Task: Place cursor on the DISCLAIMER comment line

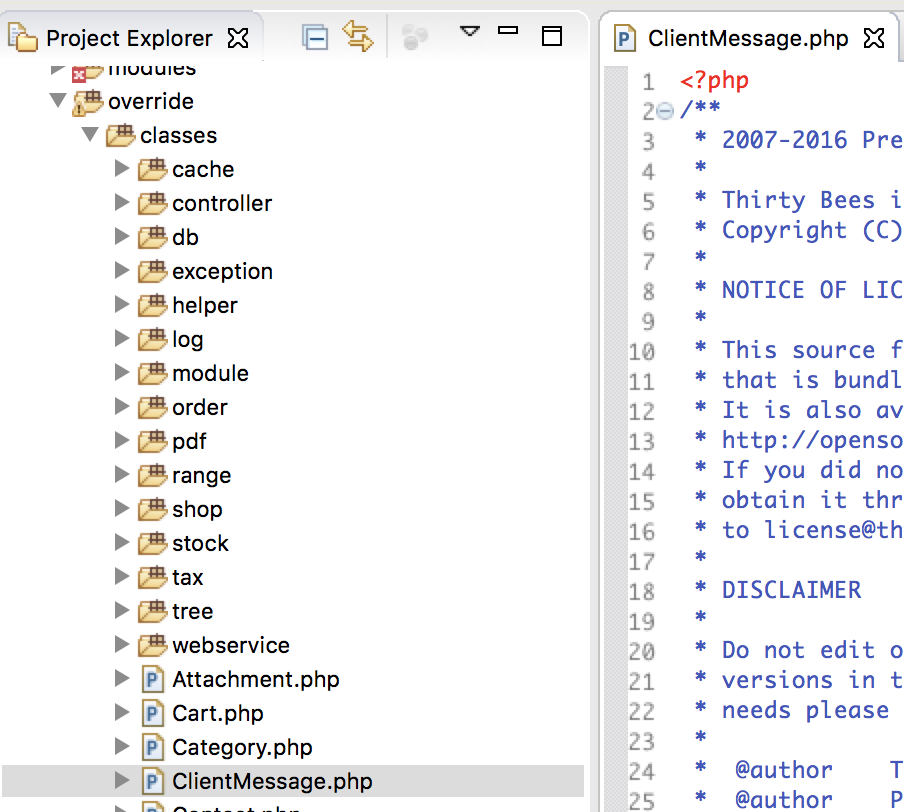Action: tap(791, 590)
